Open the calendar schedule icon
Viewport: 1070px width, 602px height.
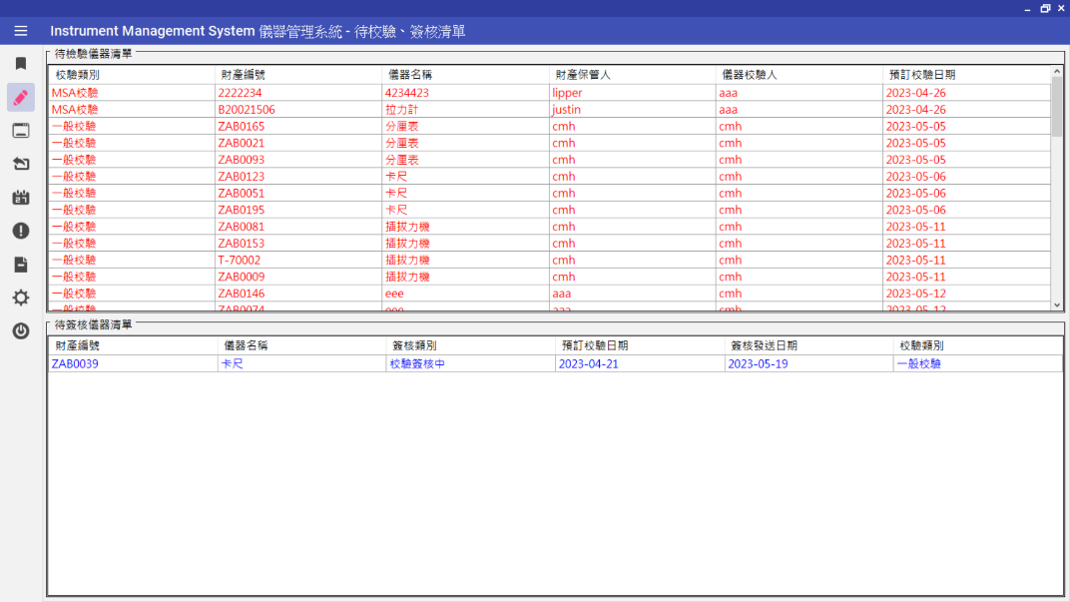click(20, 197)
